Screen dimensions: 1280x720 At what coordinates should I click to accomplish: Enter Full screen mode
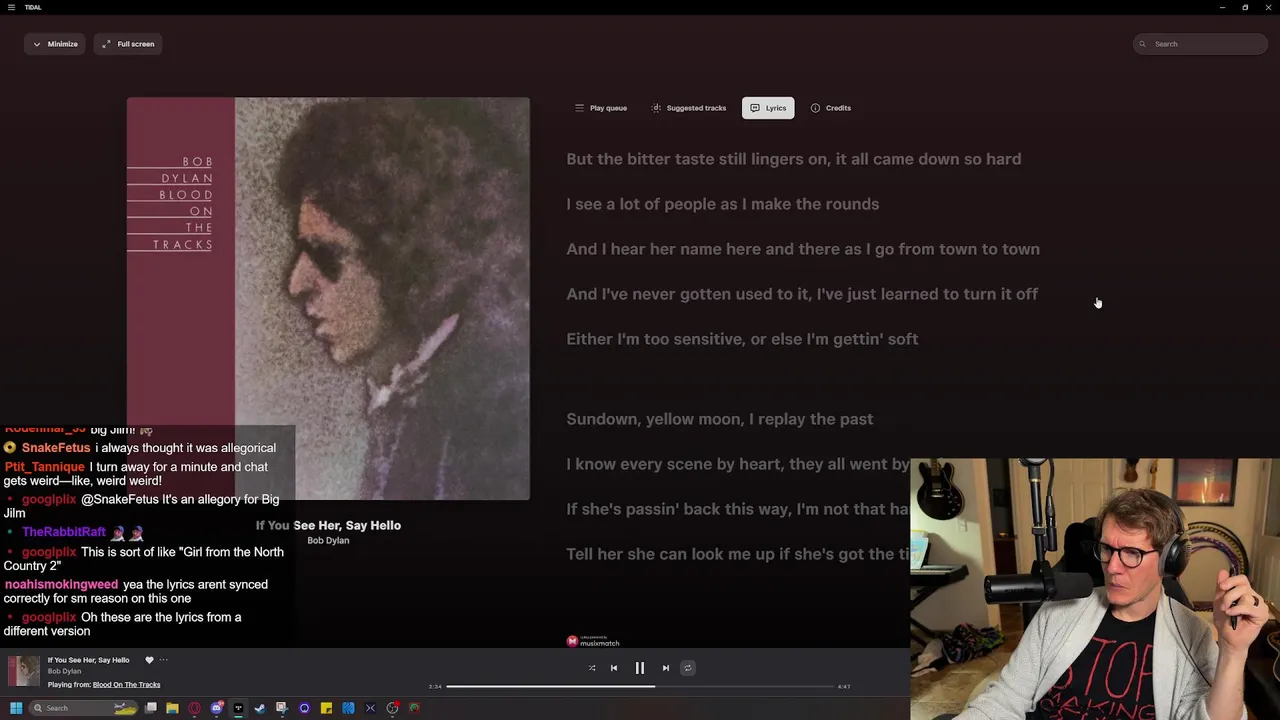click(128, 44)
